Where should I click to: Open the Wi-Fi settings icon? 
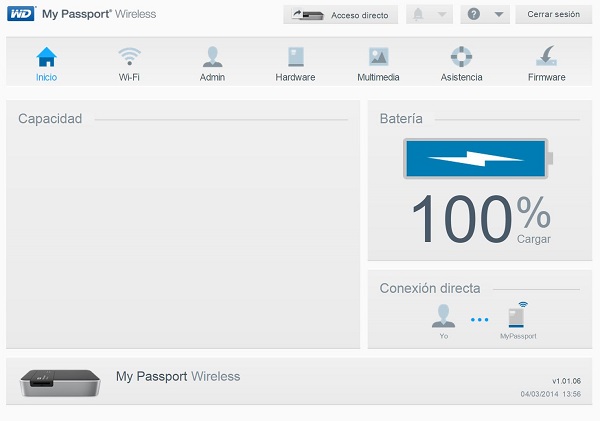coord(129,57)
